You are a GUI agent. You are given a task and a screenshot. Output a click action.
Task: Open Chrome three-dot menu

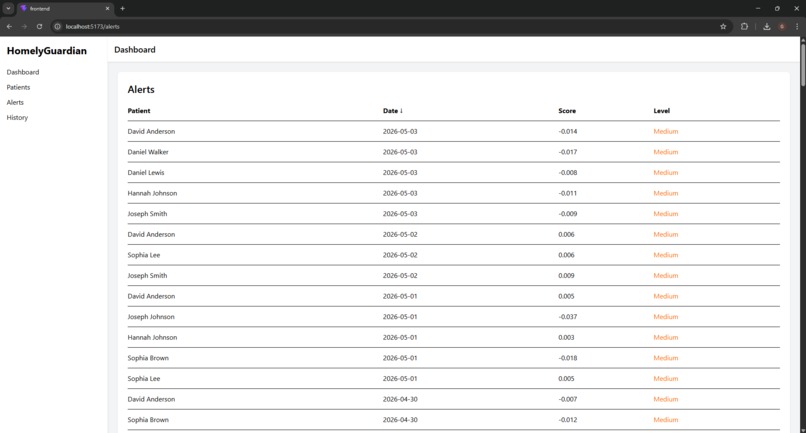(x=797, y=26)
